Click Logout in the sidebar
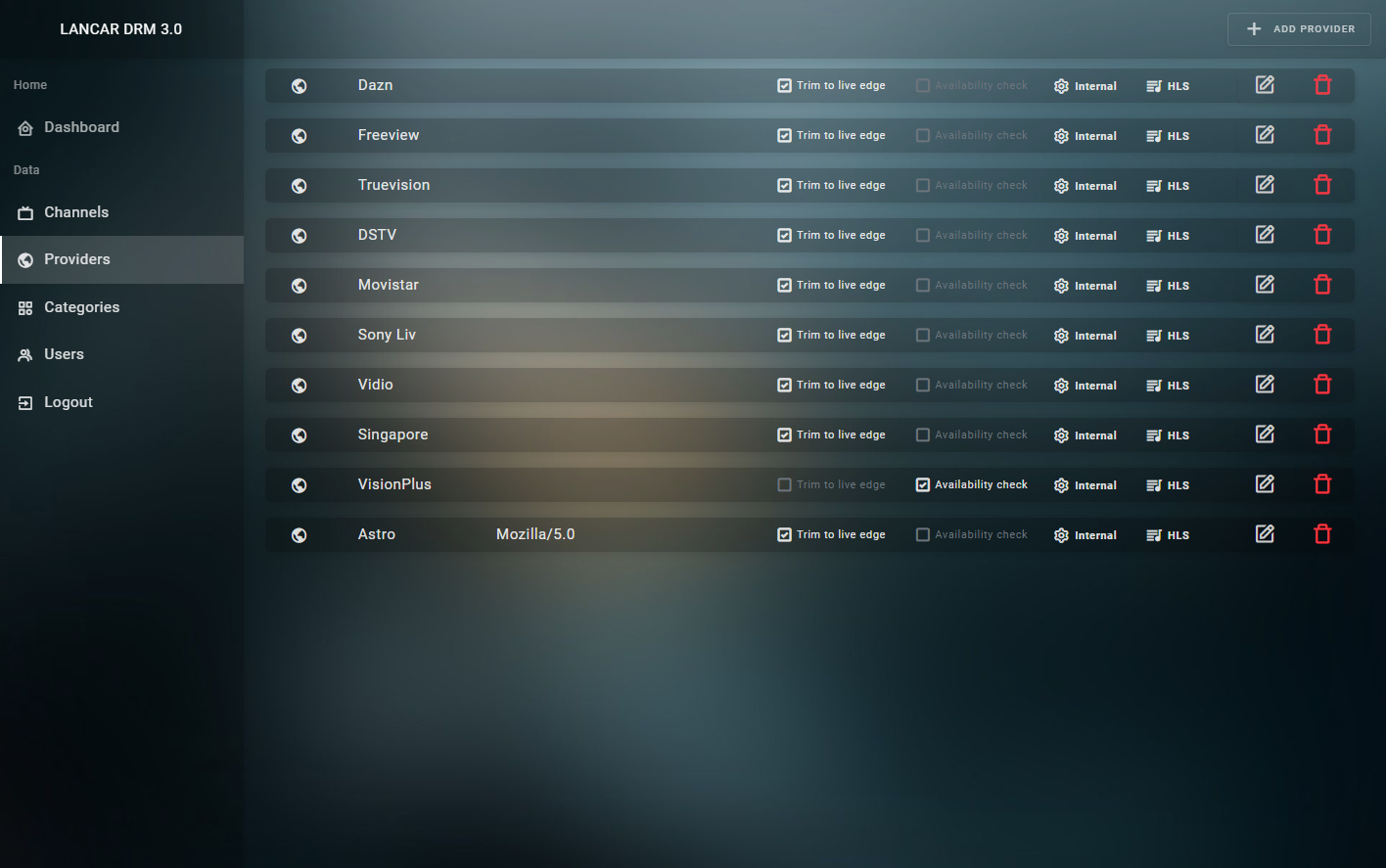Viewport: 1386px width, 868px height. 121,402
